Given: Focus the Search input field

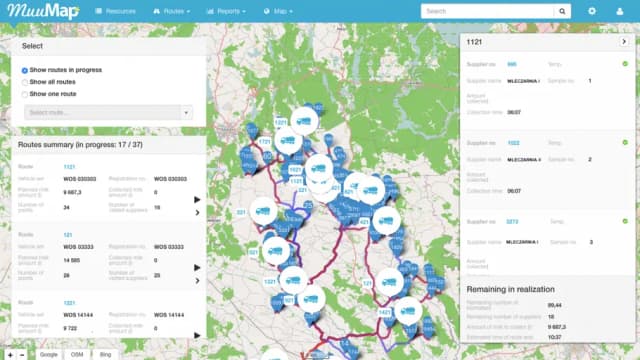Looking at the screenshot, I should tap(487, 11).
